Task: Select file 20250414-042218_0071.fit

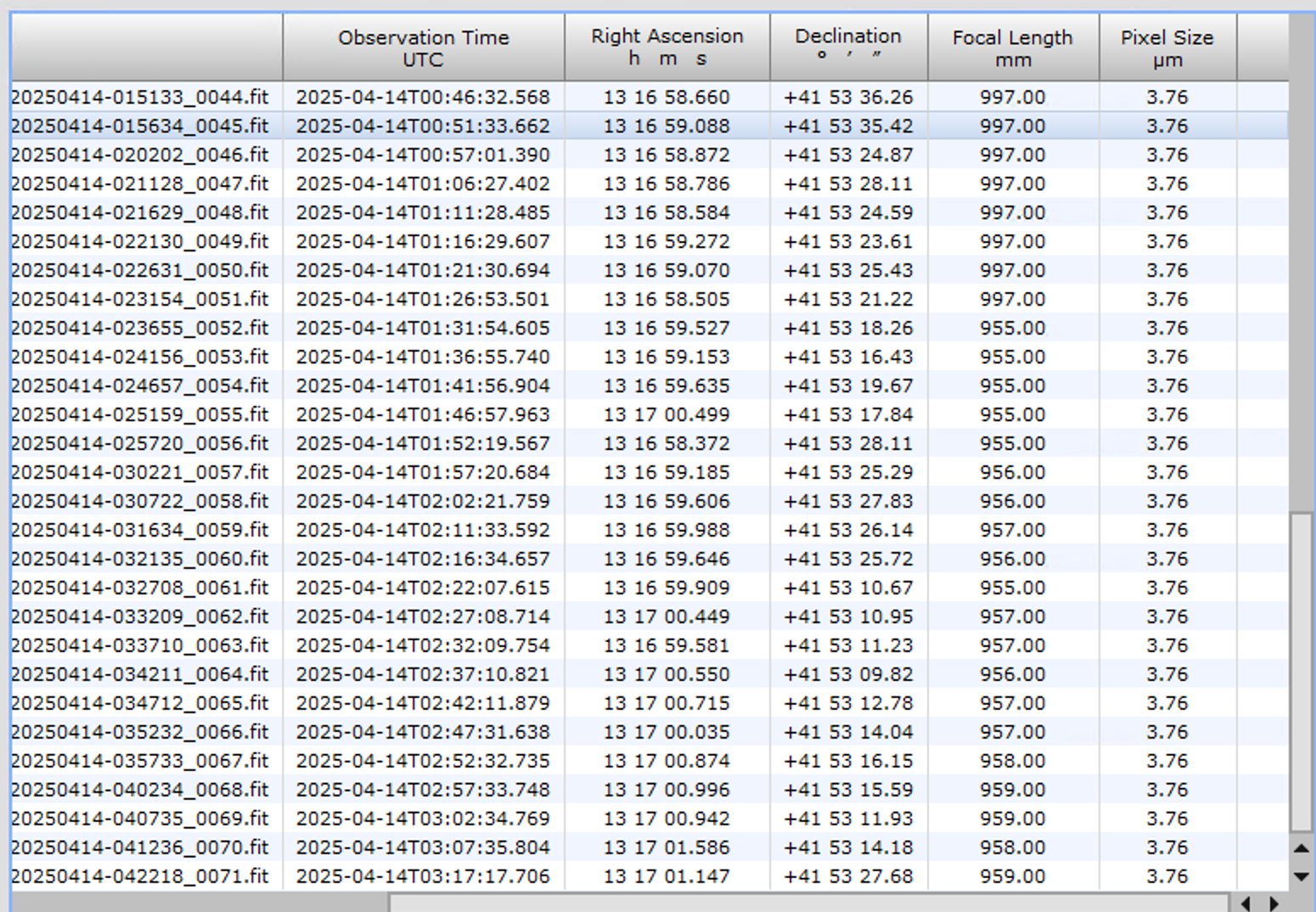Action: point(140,876)
